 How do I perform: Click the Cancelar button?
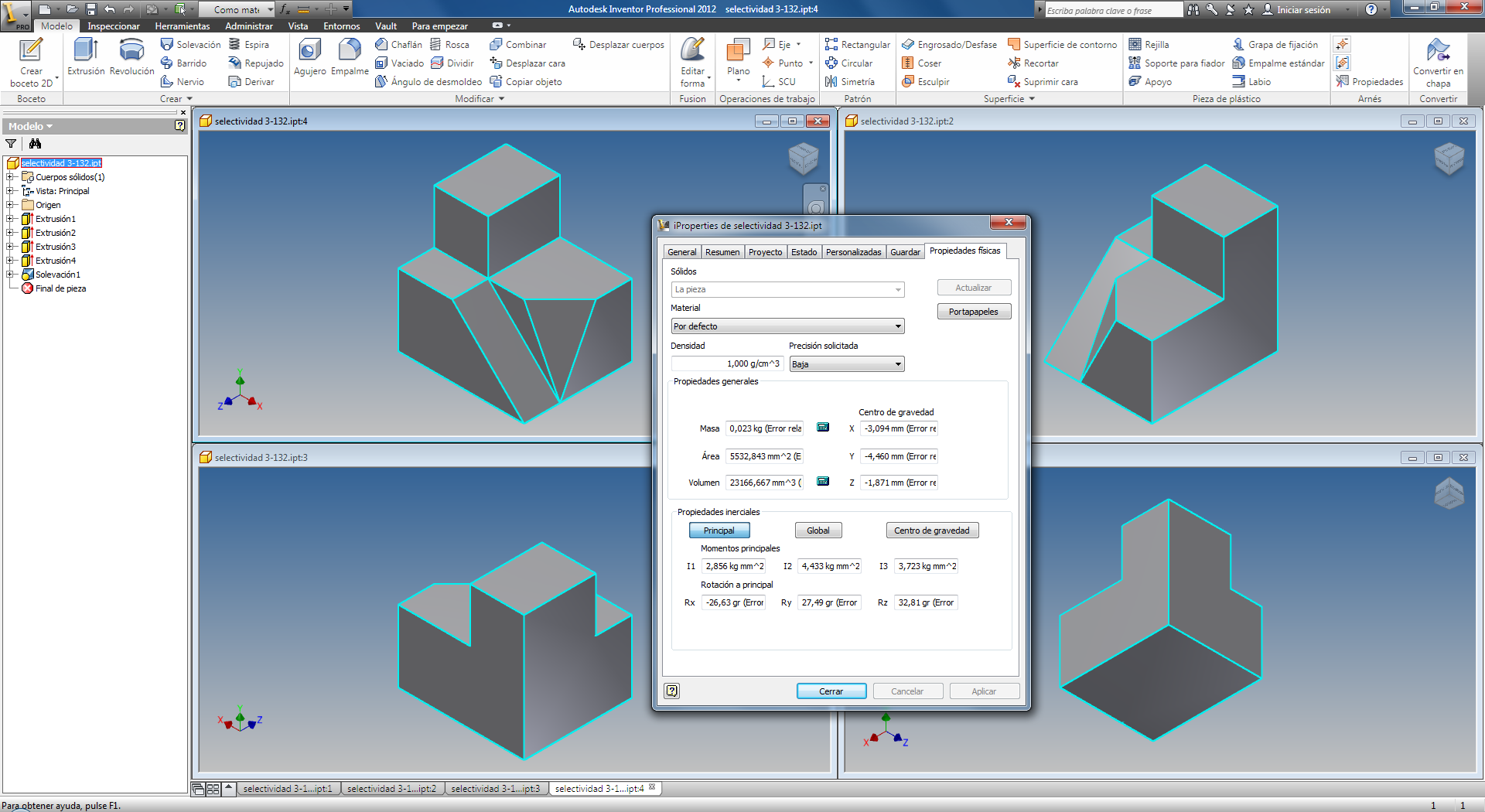coord(907,691)
